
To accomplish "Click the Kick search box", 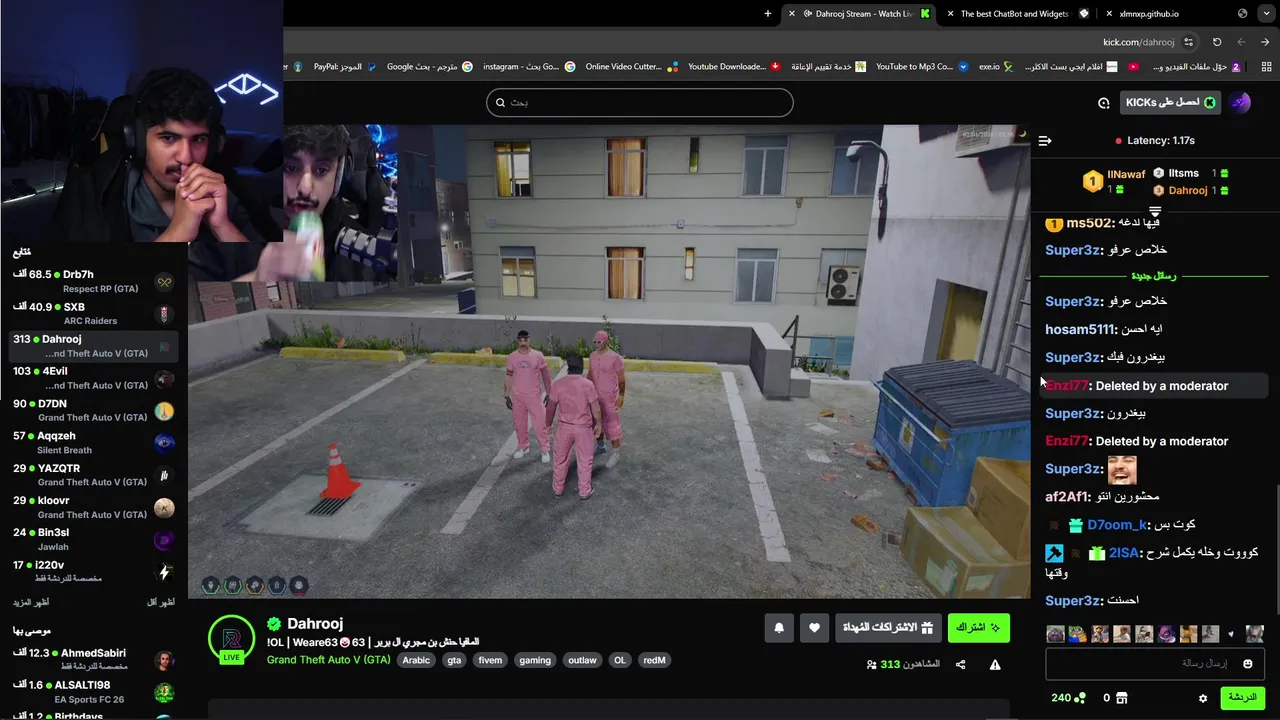I will tap(640, 102).
